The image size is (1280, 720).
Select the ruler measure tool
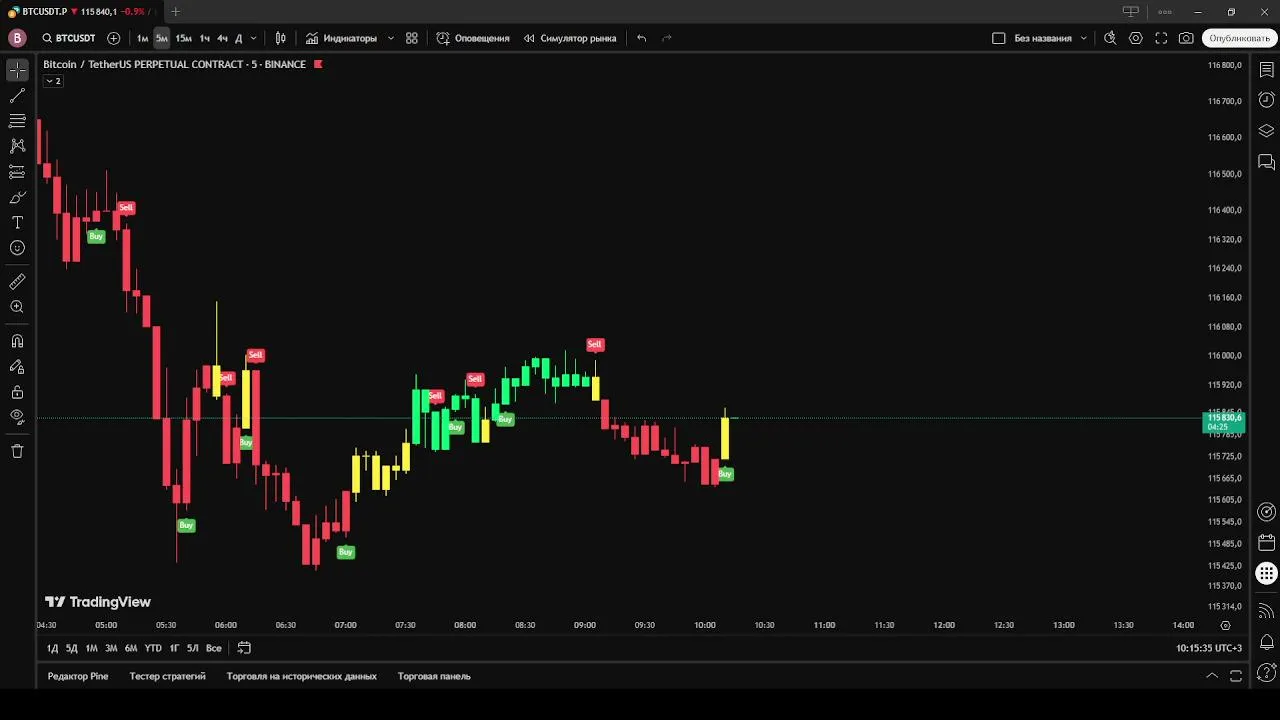point(17,282)
